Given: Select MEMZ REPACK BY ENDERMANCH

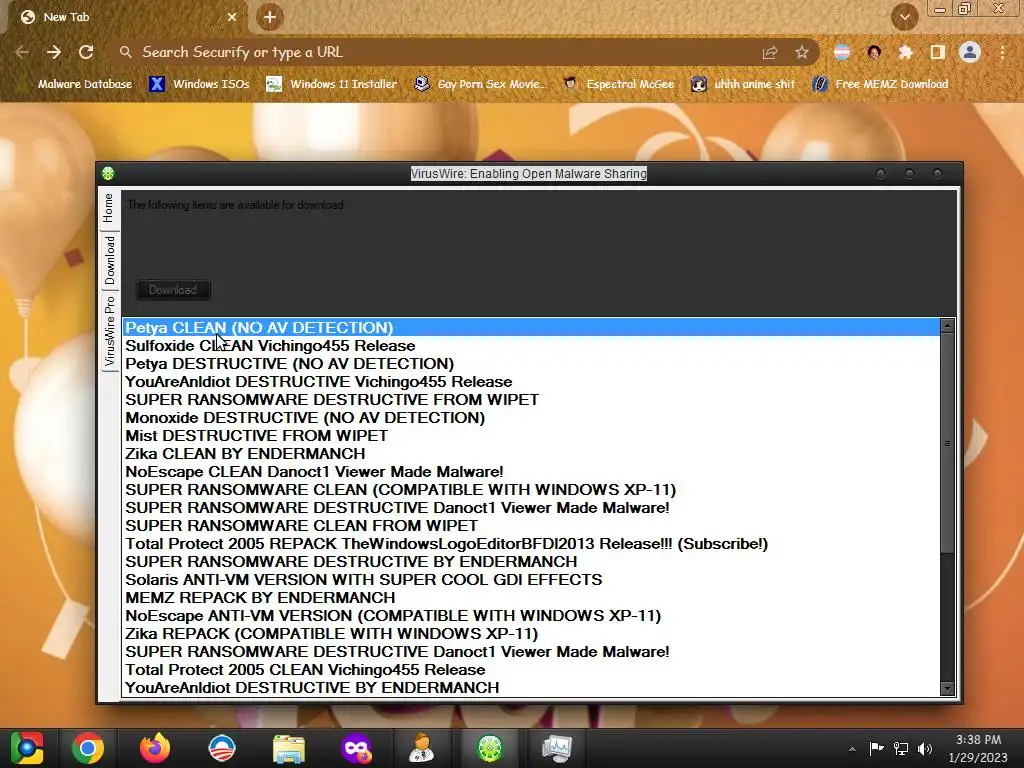Looking at the screenshot, I should click(531, 598).
